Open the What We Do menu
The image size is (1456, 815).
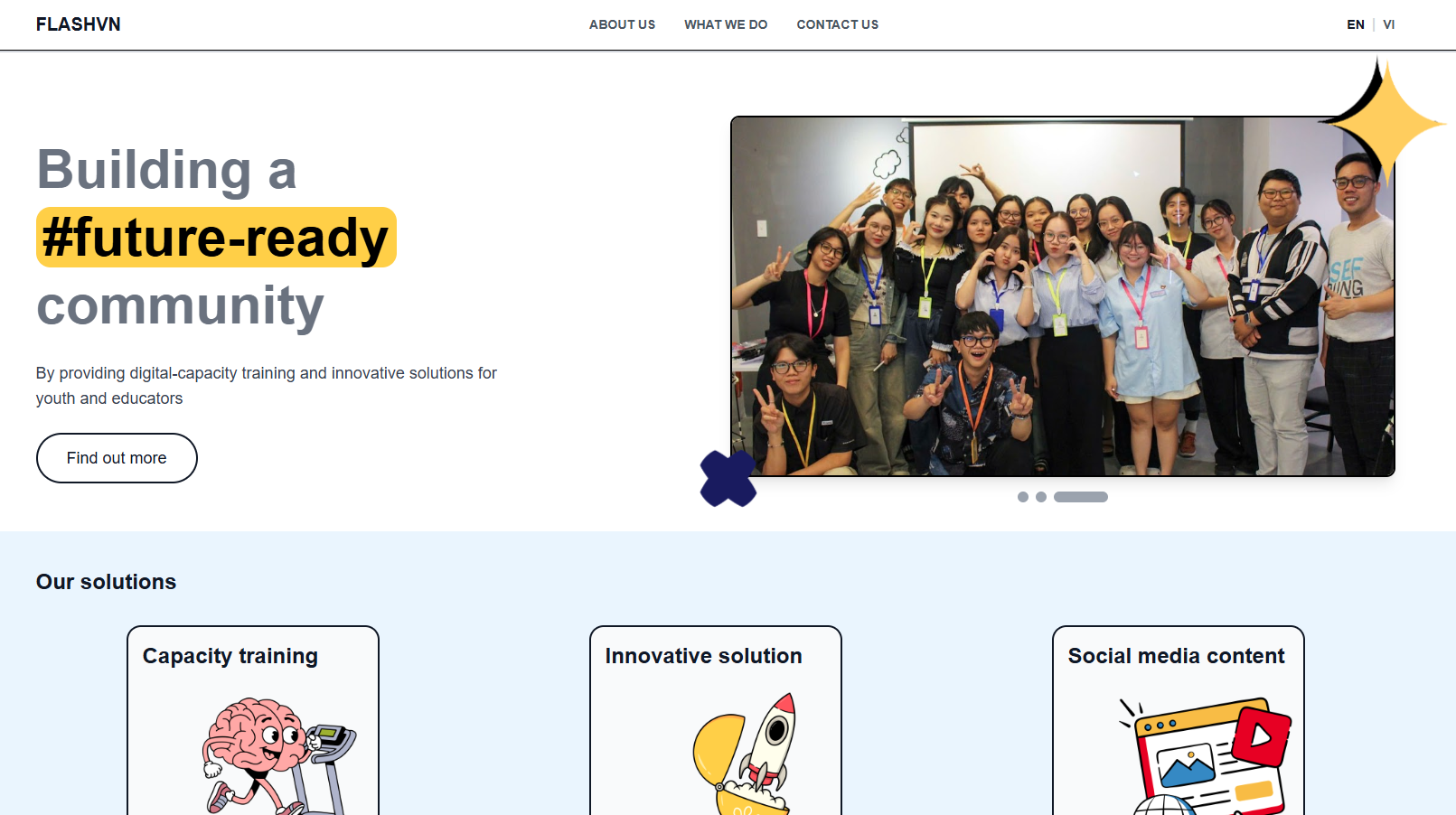coord(726,24)
